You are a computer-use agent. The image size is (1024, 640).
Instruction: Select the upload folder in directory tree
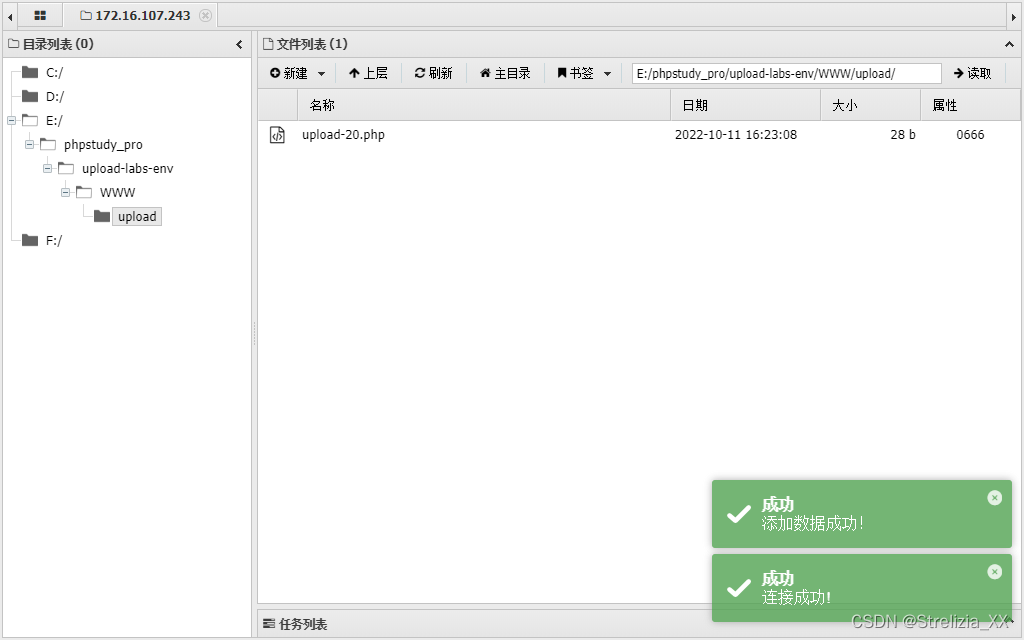(136, 216)
